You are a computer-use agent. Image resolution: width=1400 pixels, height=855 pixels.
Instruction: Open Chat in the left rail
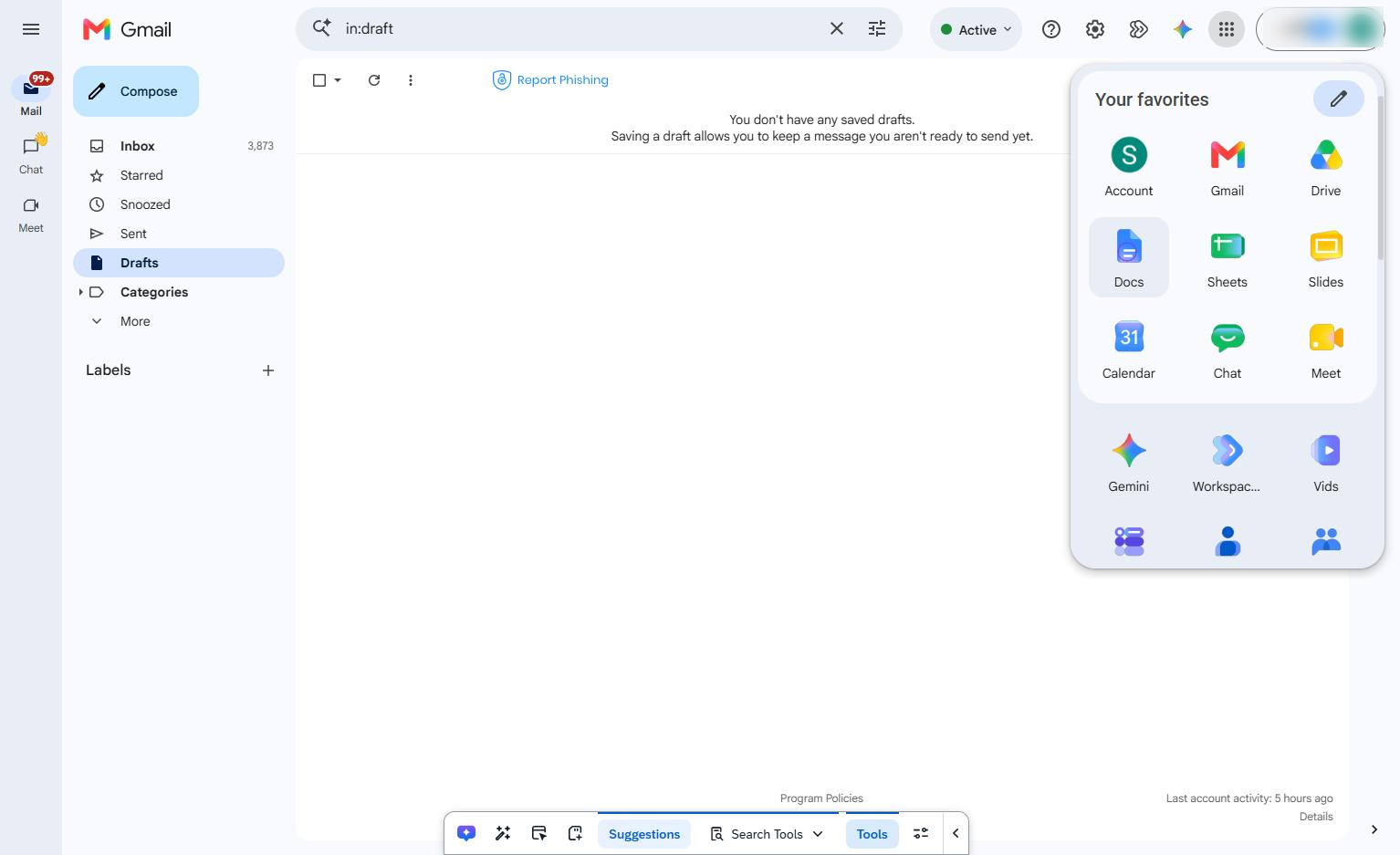[x=31, y=155]
